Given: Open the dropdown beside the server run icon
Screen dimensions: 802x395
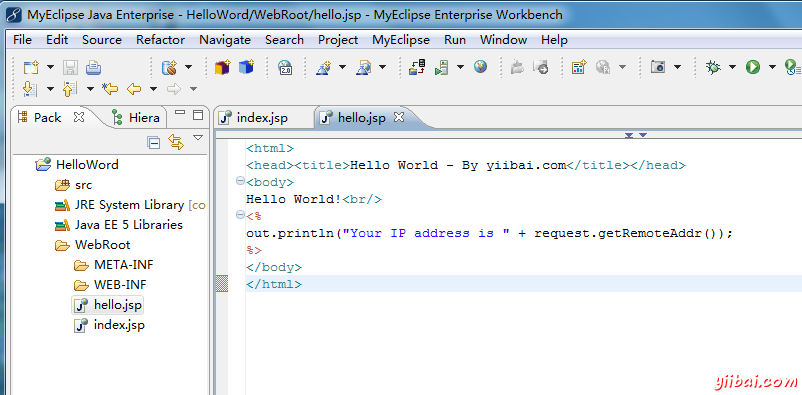Looking at the screenshot, I should coord(460,67).
